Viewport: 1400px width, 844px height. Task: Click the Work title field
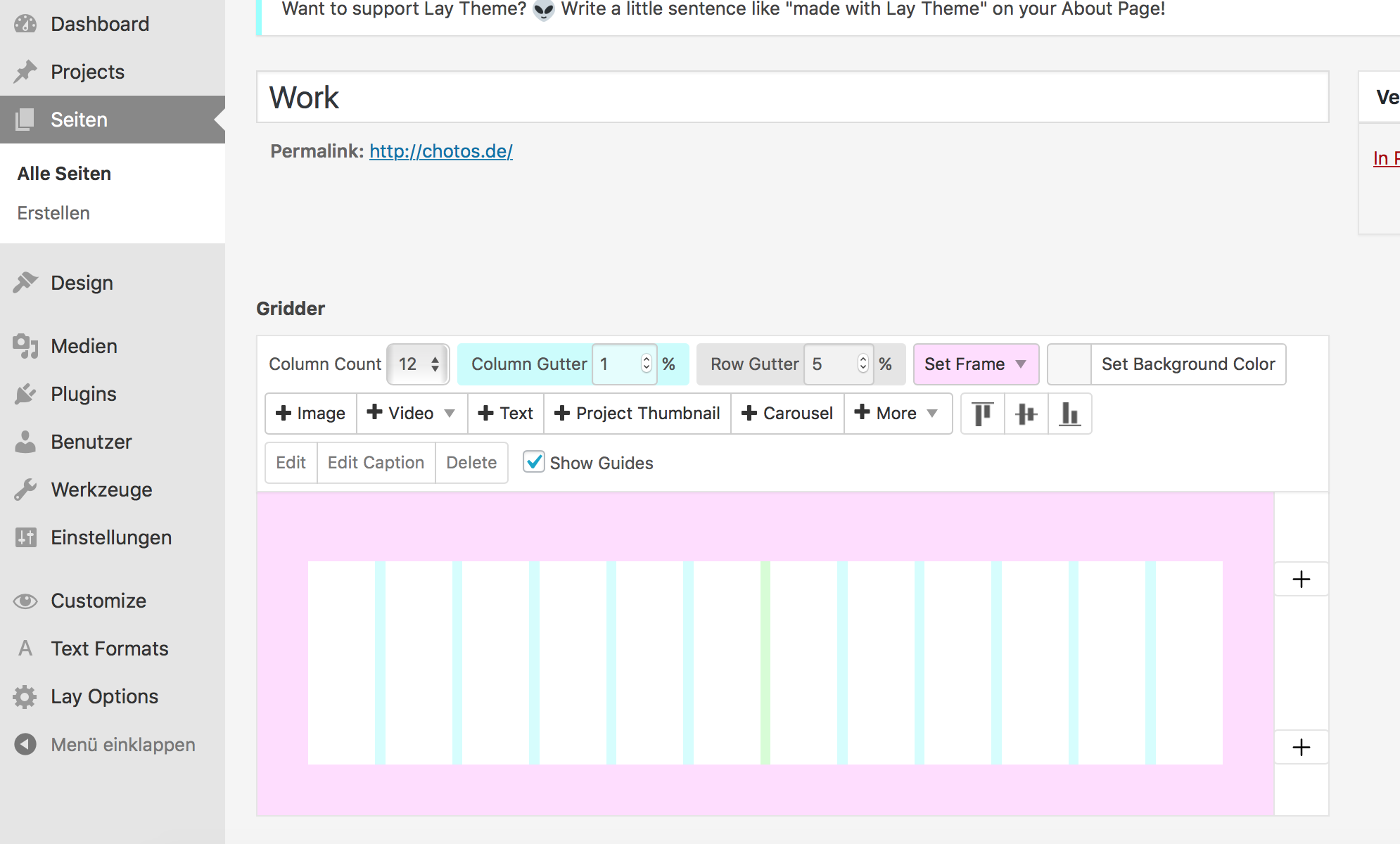pos(792,97)
